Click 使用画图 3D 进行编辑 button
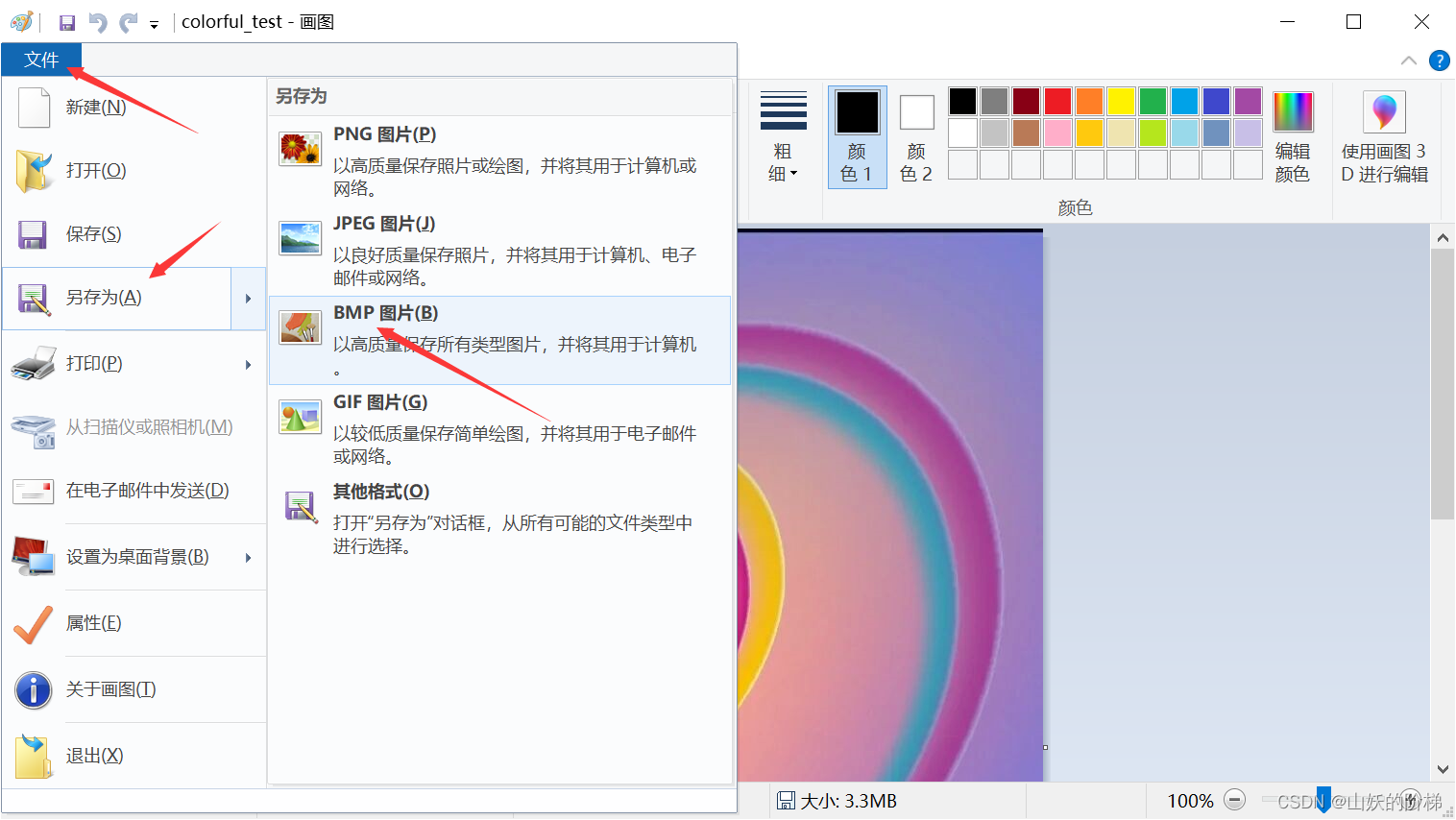 (x=1385, y=137)
